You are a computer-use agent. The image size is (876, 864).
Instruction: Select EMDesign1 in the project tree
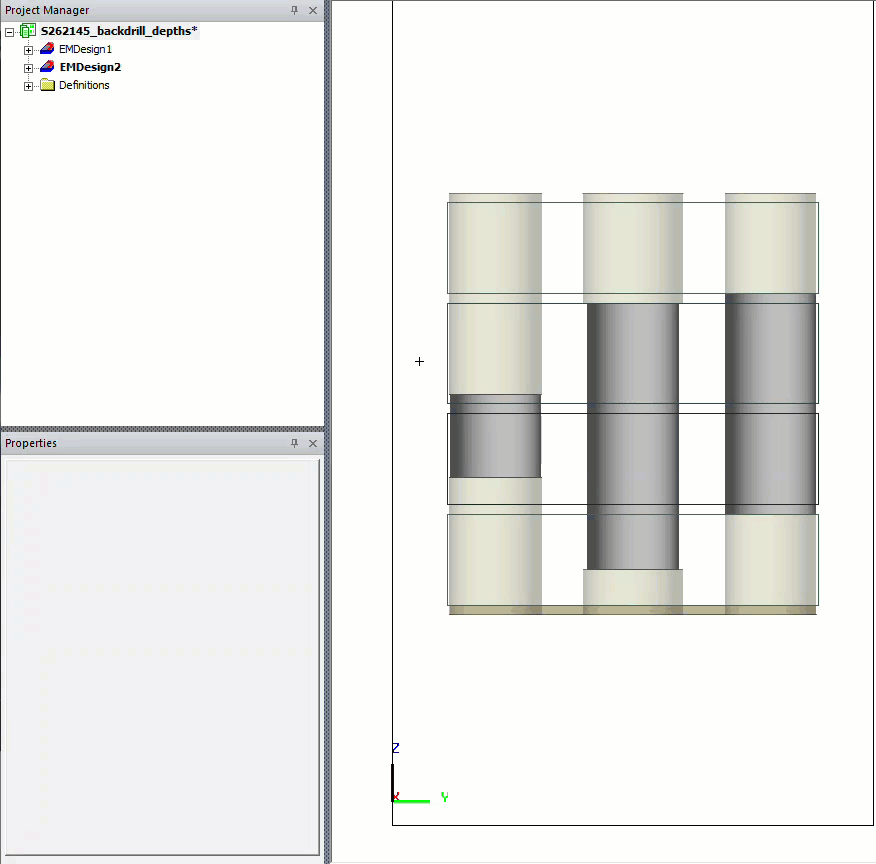pyautogui.click(x=87, y=48)
